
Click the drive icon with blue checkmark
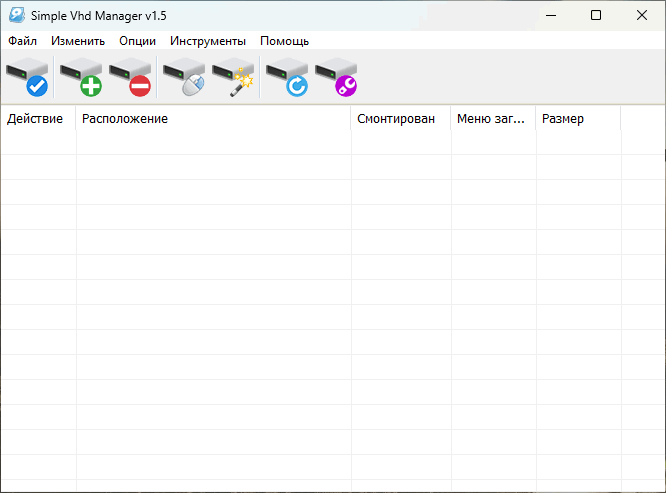pos(27,78)
